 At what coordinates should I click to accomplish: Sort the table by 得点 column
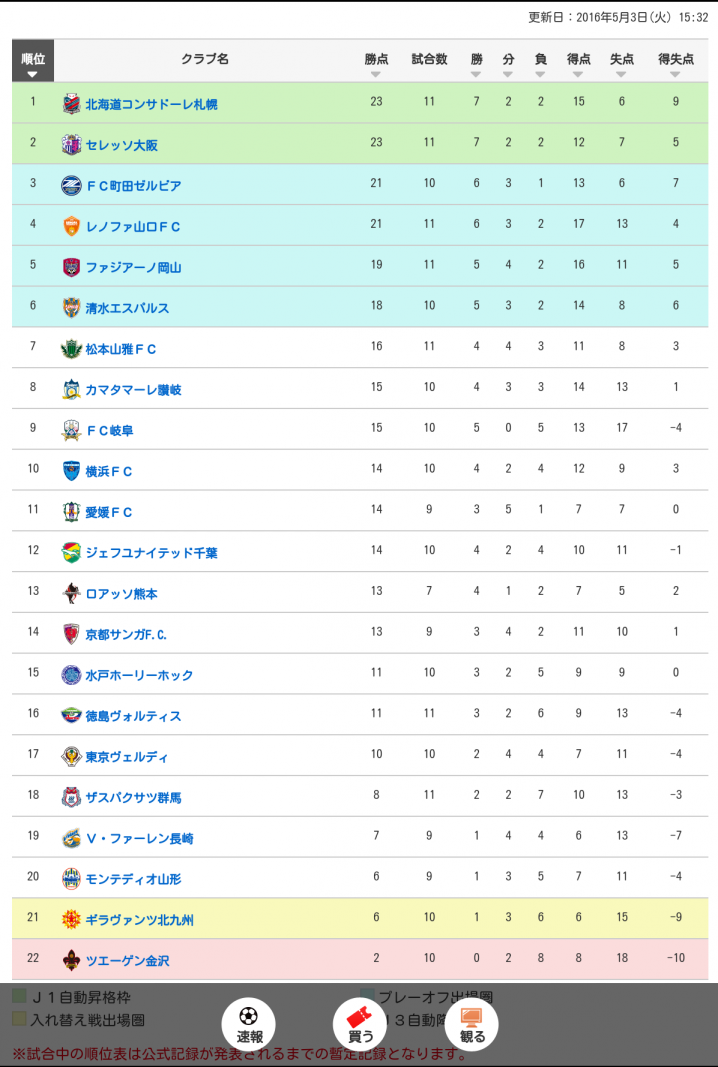[x=578, y=63]
